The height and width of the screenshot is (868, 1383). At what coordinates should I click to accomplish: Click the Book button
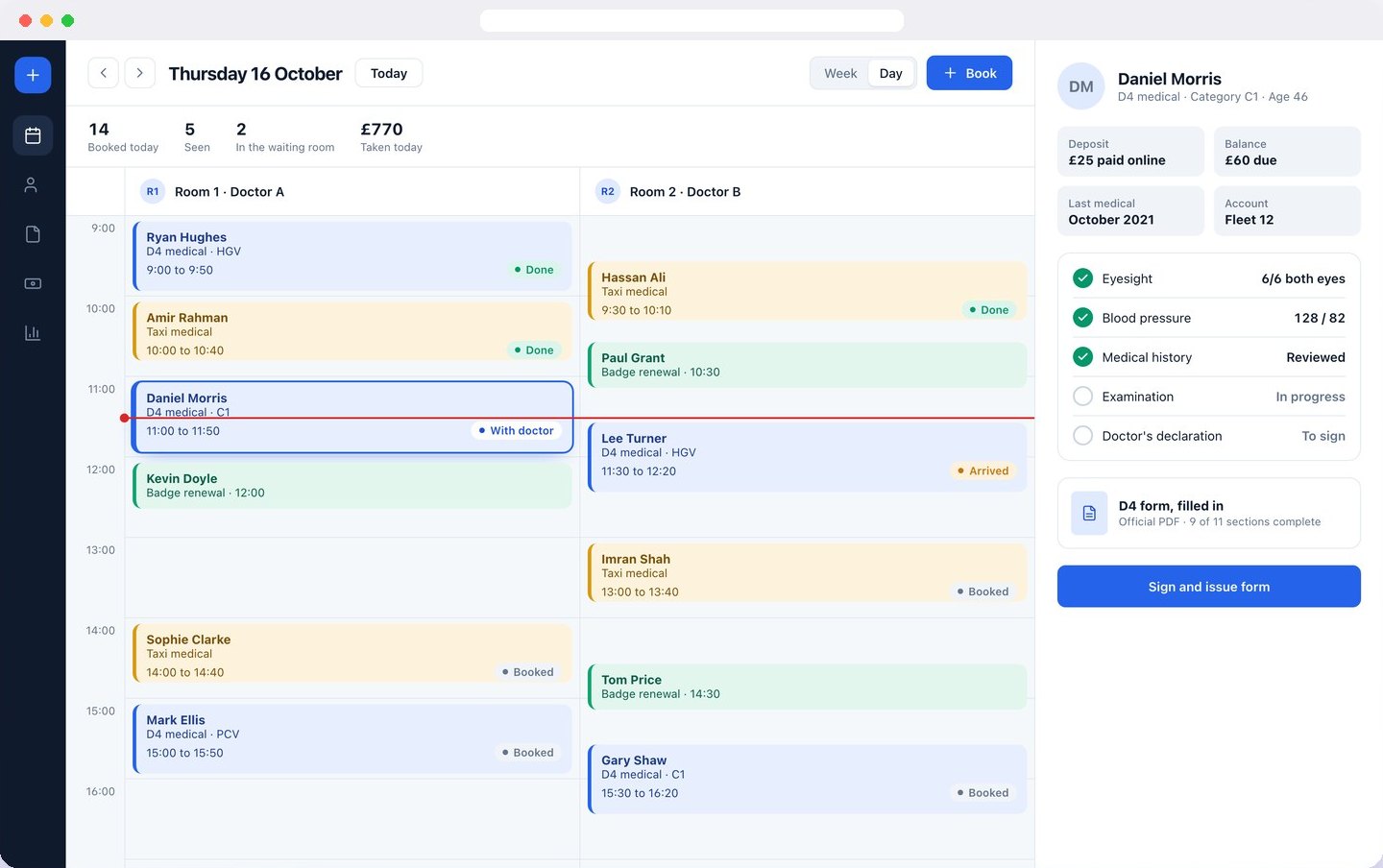click(x=969, y=73)
